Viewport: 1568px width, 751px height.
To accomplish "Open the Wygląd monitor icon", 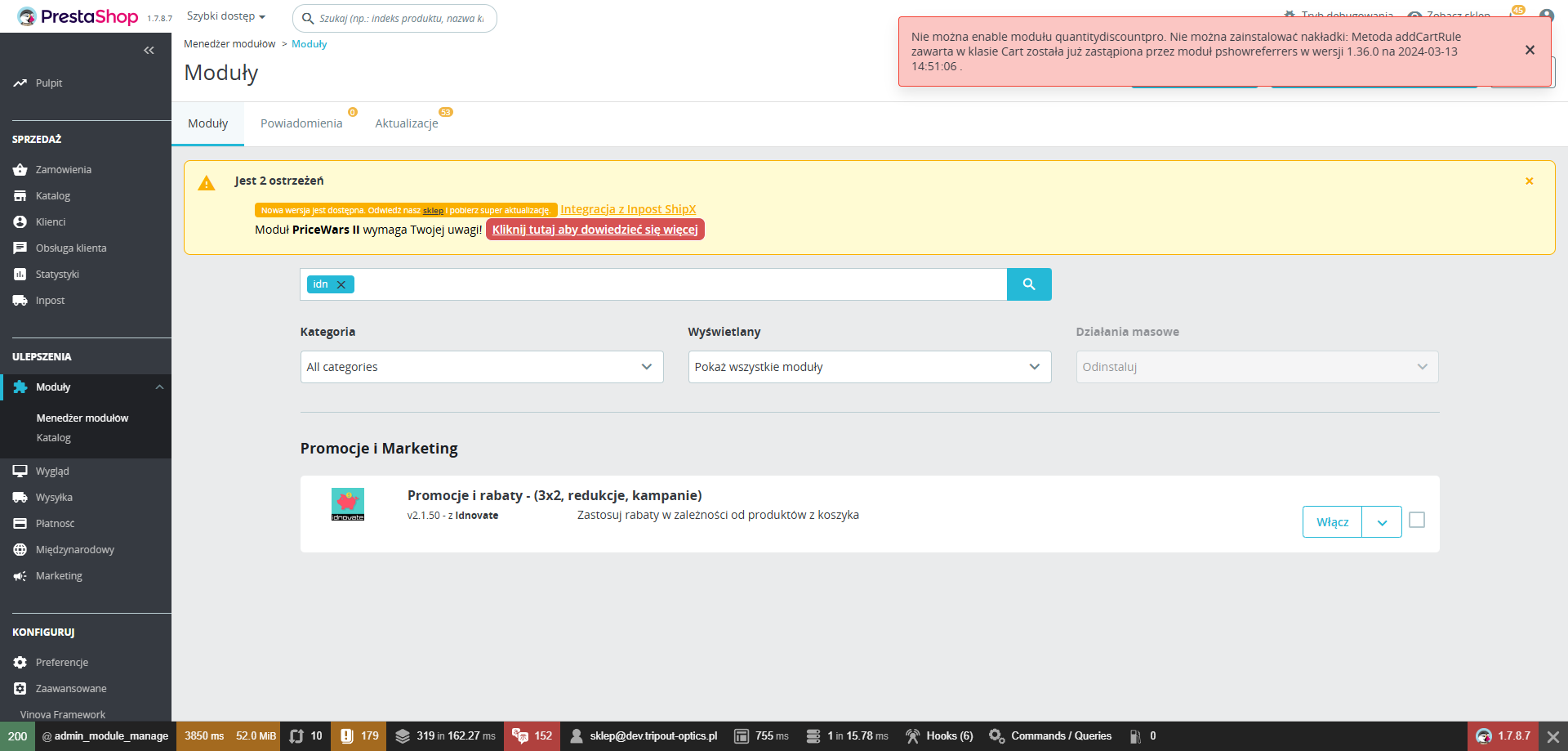I will 20,472.
